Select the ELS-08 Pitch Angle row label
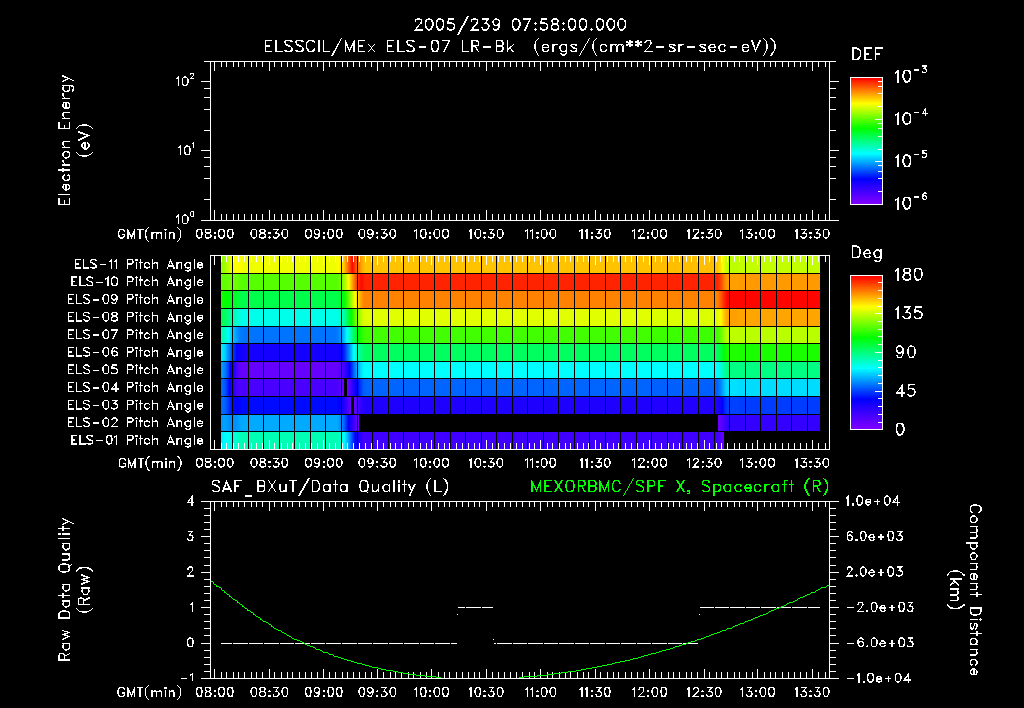This screenshot has width=1024, height=708. [135, 317]
